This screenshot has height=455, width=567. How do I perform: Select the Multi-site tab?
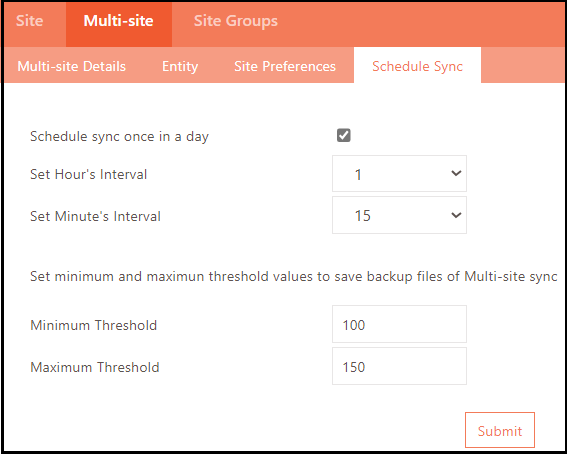pyautogui.click(x=119, y=21)
